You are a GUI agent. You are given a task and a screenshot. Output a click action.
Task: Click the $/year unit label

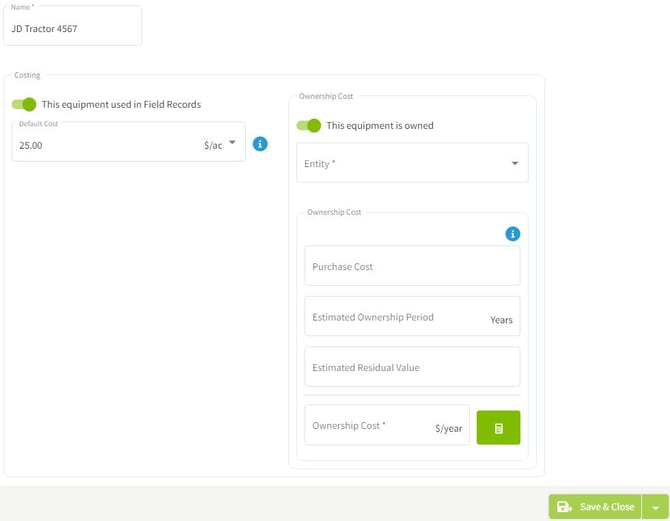click(448, 428)
